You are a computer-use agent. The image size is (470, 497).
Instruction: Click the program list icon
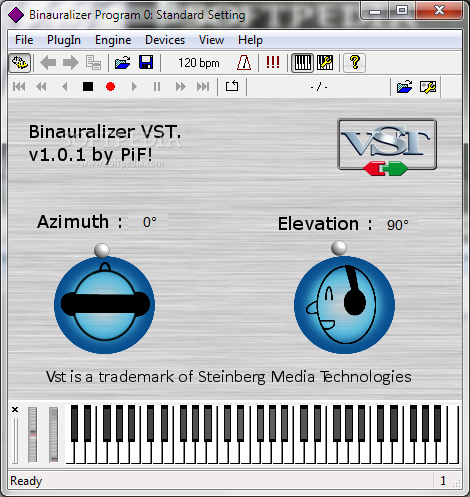[93, 63]
